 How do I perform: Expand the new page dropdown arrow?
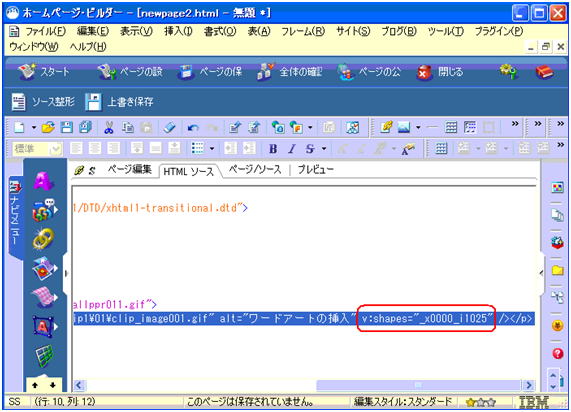34,127
